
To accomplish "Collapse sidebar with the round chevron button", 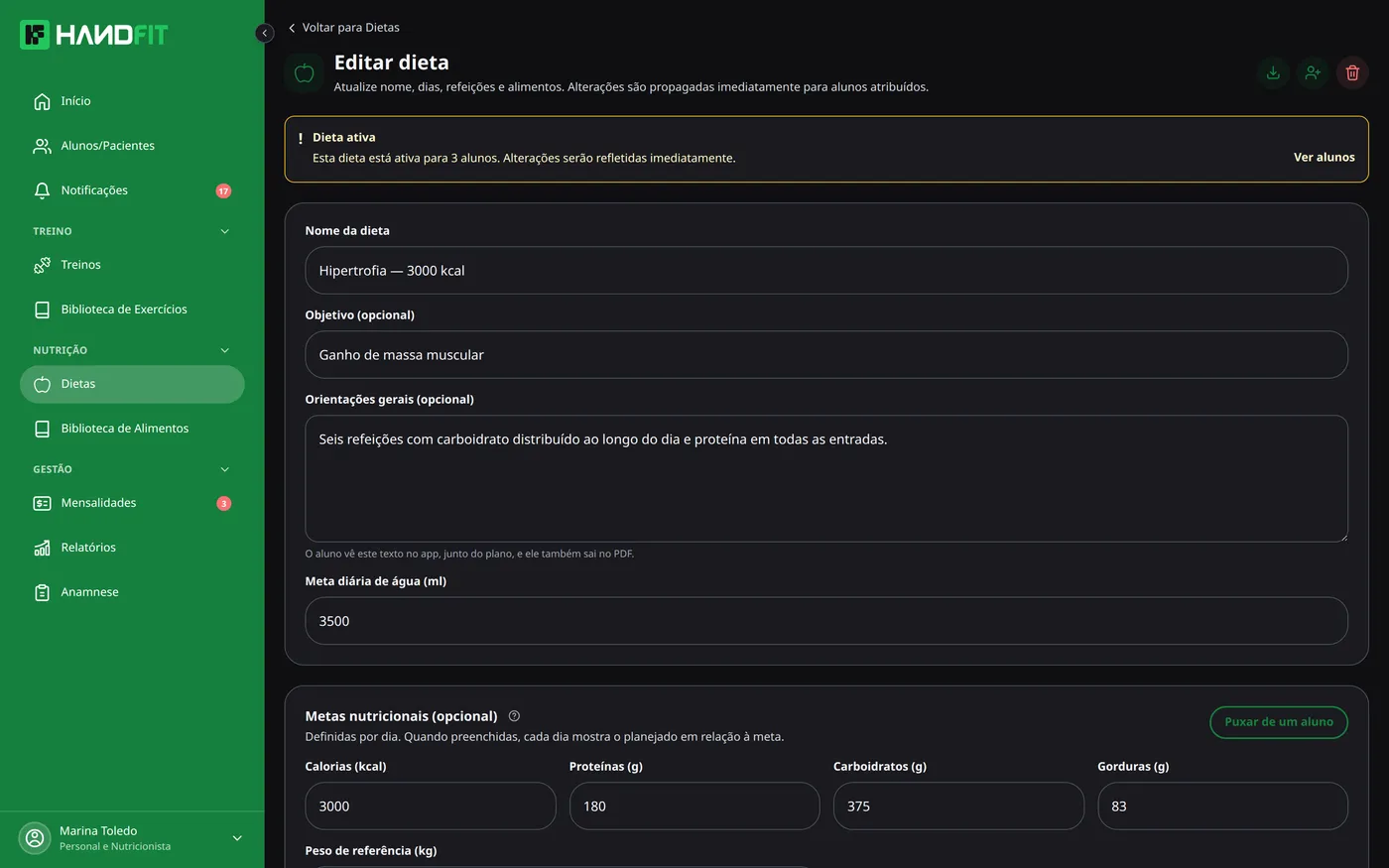I will click(x=264, y=33).
